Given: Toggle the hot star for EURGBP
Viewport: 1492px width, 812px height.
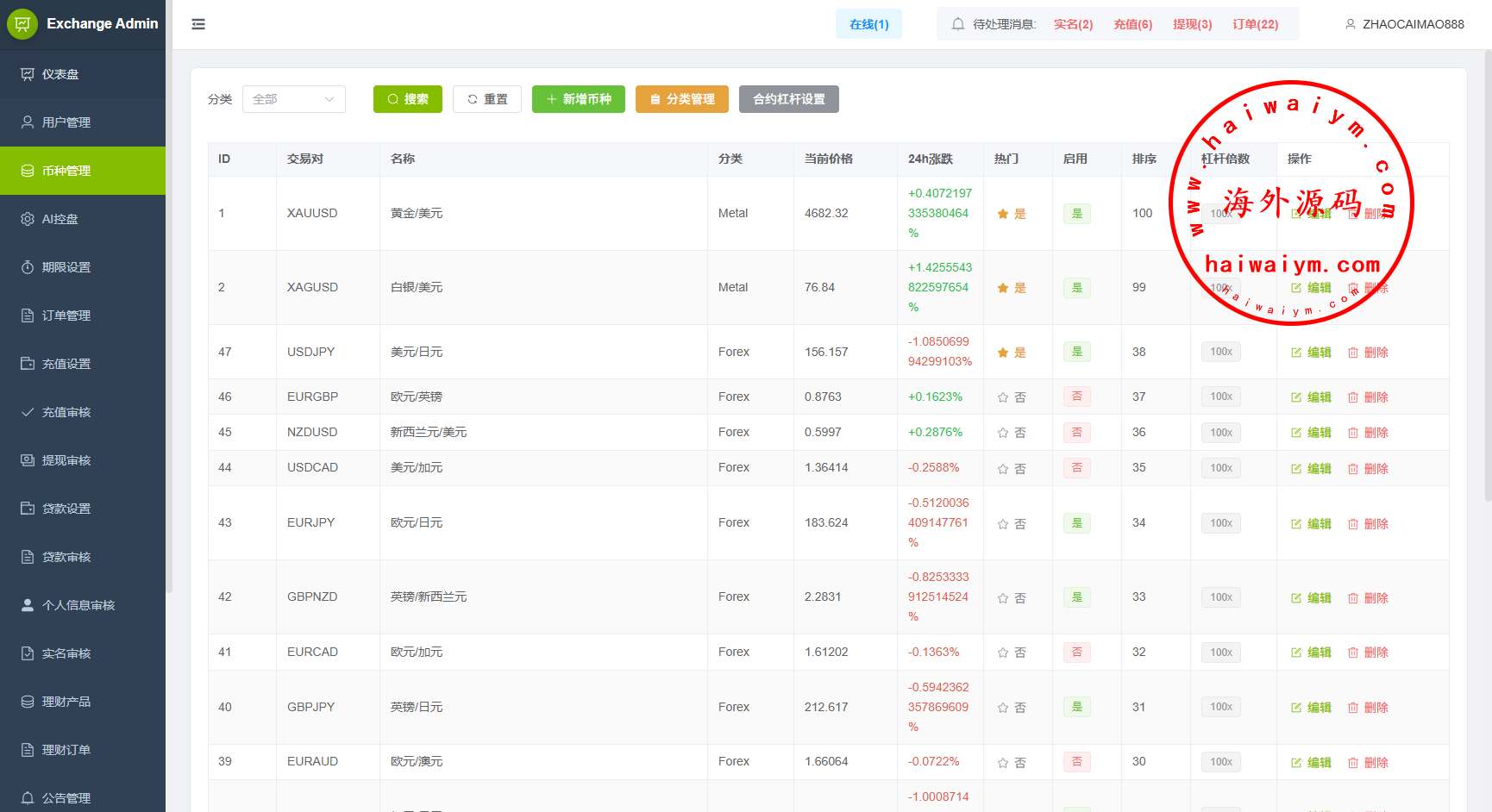Looking at the screenshot, I should click(1003, 397).
